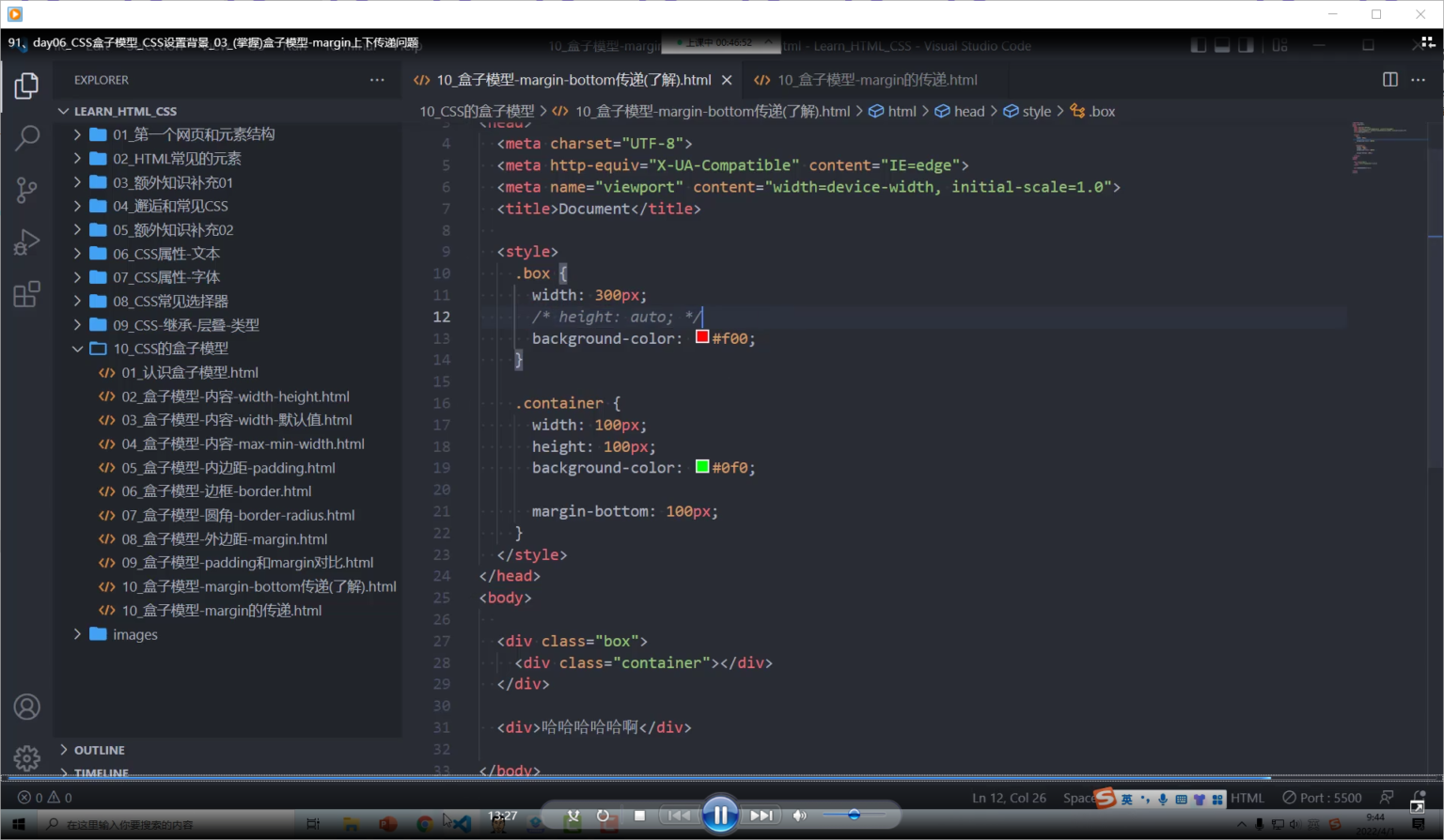This screenshot has width=1444, height=840.
Task: Expand the 09_CSS-继承-层叠-类型 folder
Action: pos(185,325)
